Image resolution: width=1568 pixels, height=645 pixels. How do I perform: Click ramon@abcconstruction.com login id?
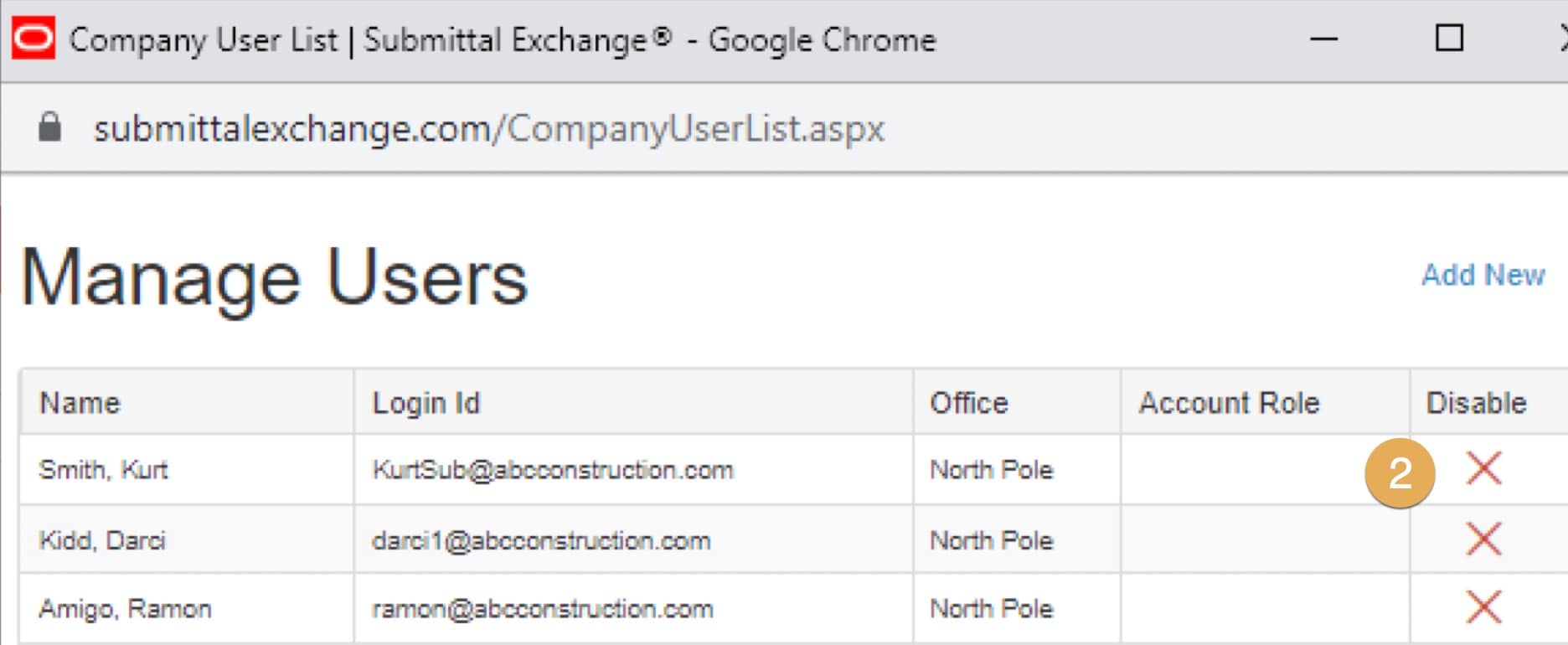tap(542, 609)
